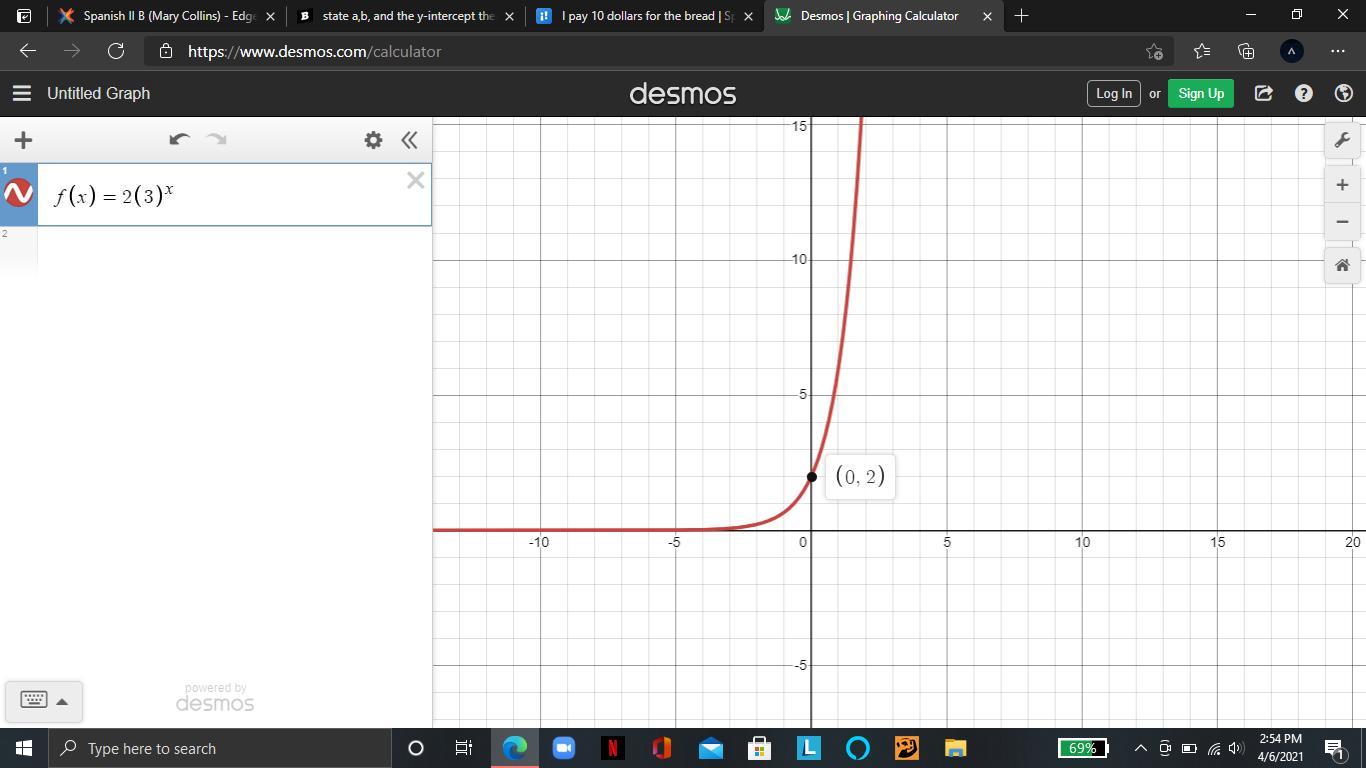Undo the last graph change

point(179,140)
